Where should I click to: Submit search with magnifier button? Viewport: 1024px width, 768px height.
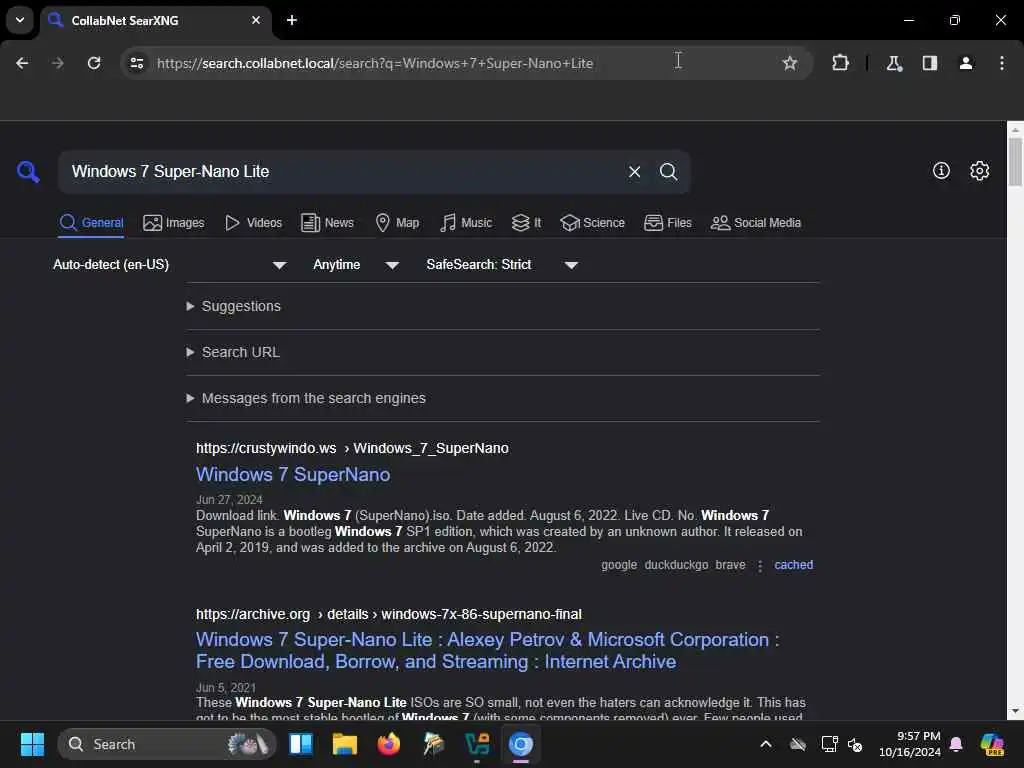[x=668, y=172]
